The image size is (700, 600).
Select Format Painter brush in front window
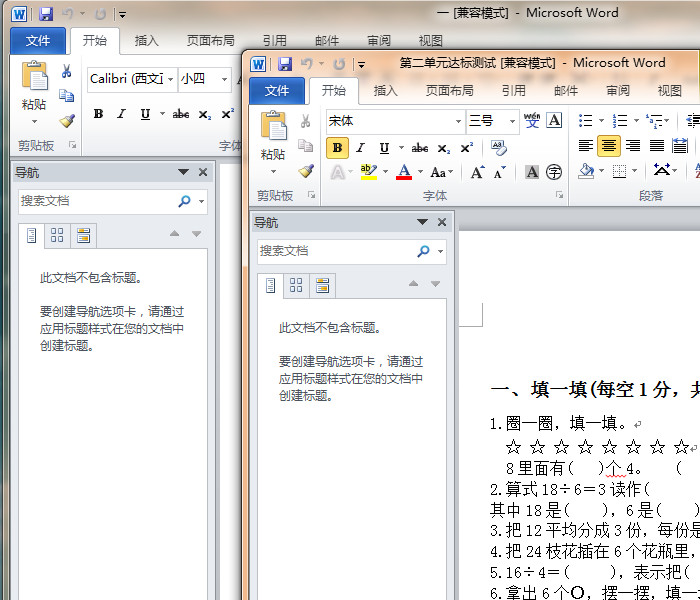click(x=306, y=171)
